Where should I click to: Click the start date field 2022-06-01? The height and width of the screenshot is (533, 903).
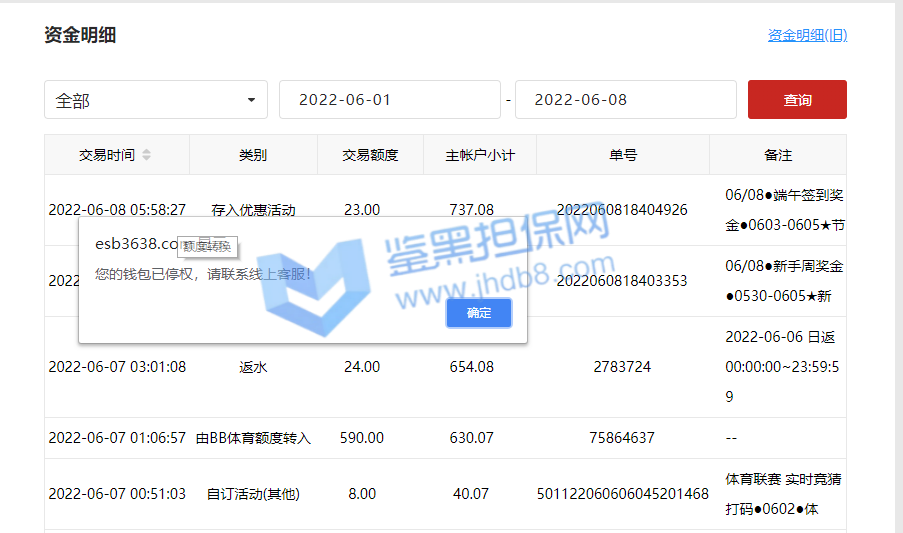coord(389,100)
